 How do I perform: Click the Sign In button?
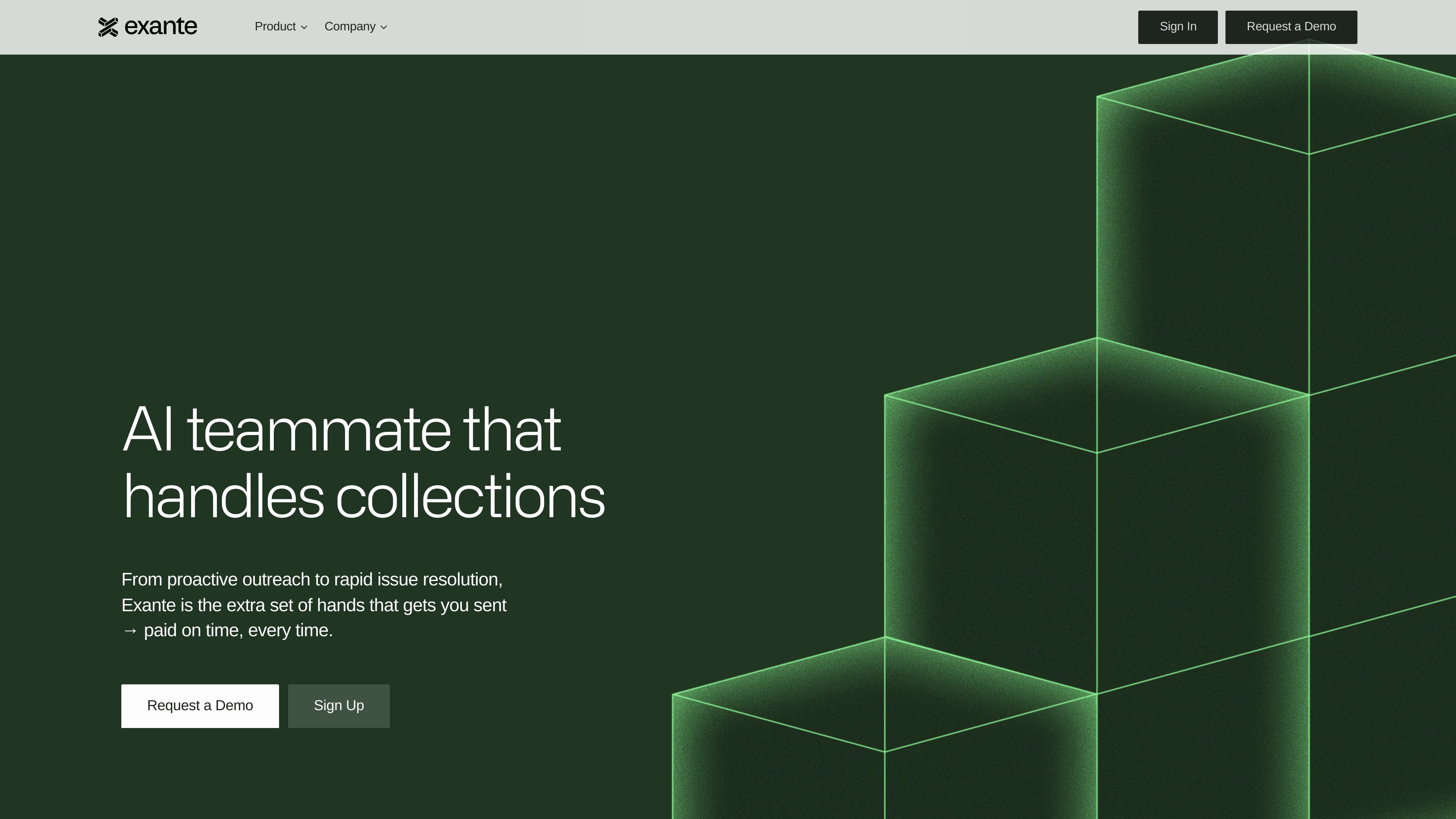pyautogui.click(x=1178, y=27)
